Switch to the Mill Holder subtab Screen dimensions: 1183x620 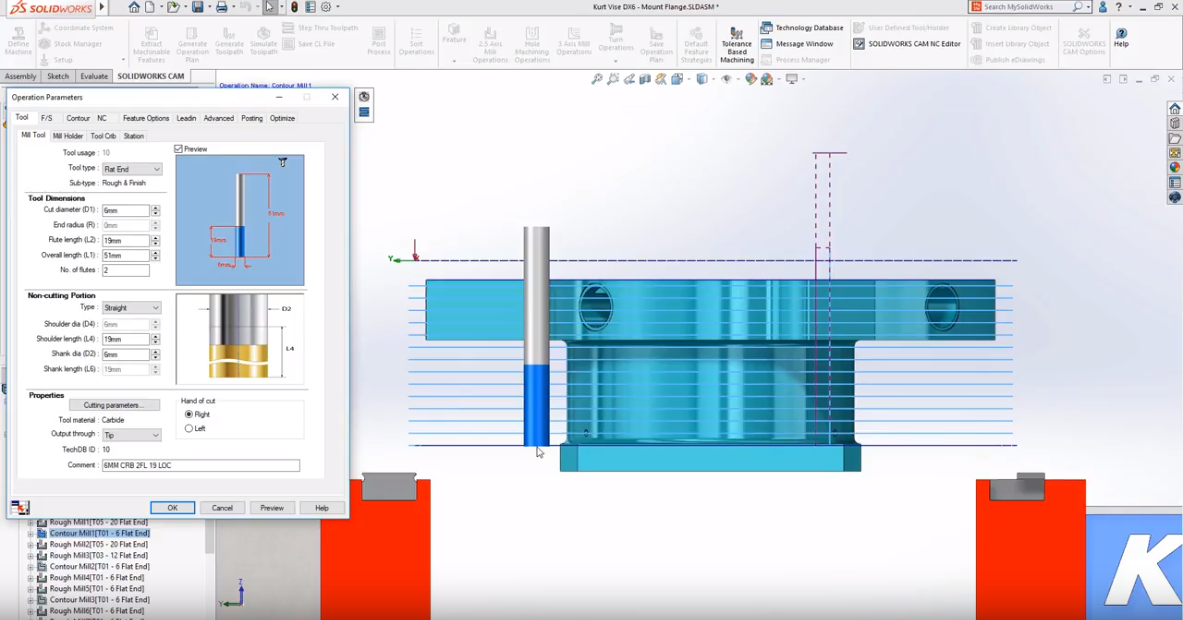click(x=68, y=137)
